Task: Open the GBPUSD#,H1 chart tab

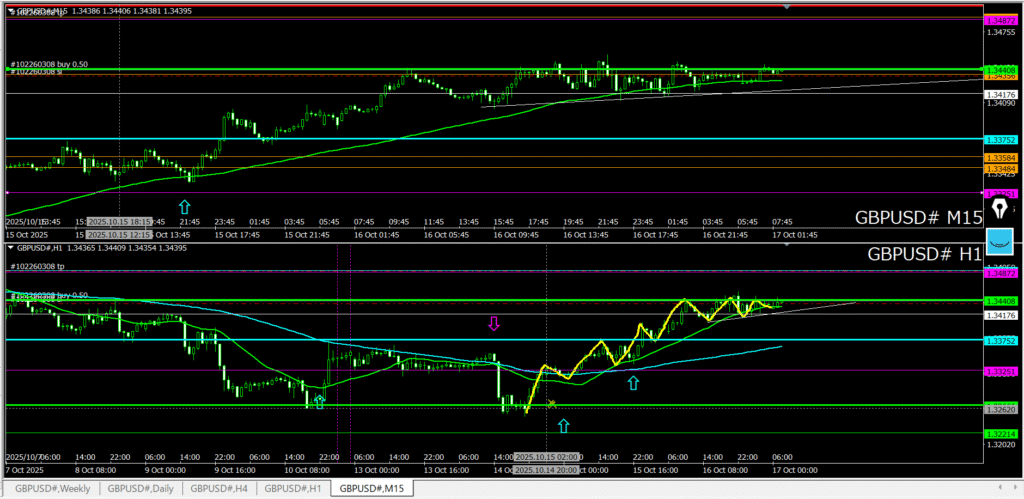Action: point(294,489)
